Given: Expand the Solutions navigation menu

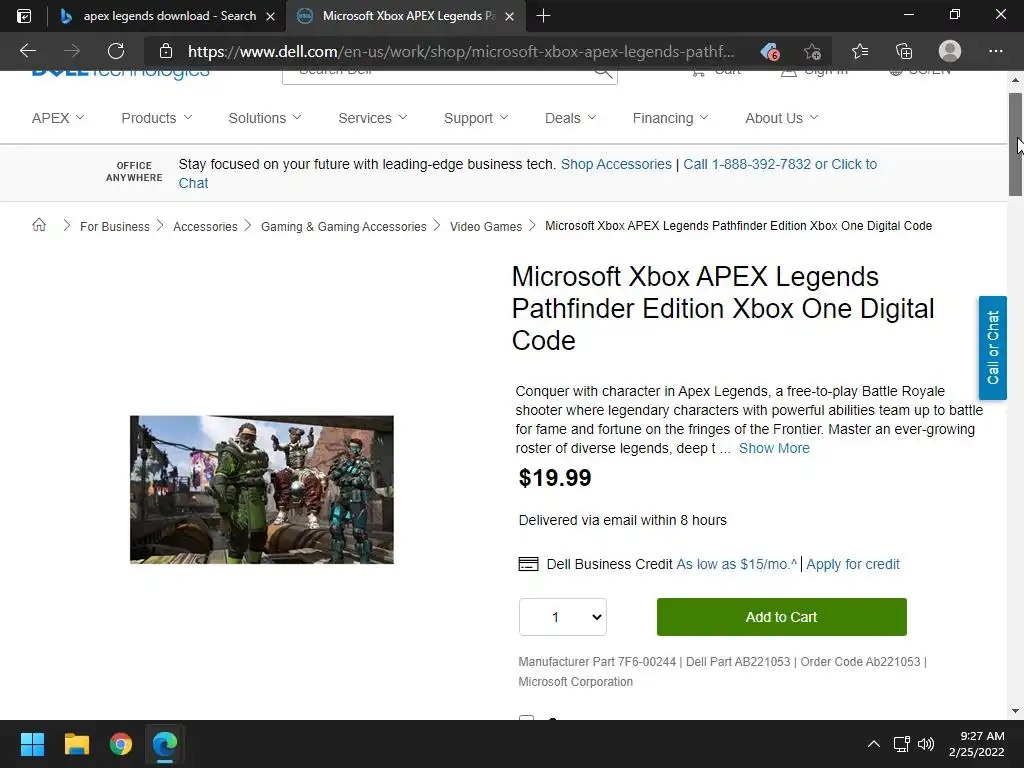Looking at the screenshot, I should click(x=264, y=118).
